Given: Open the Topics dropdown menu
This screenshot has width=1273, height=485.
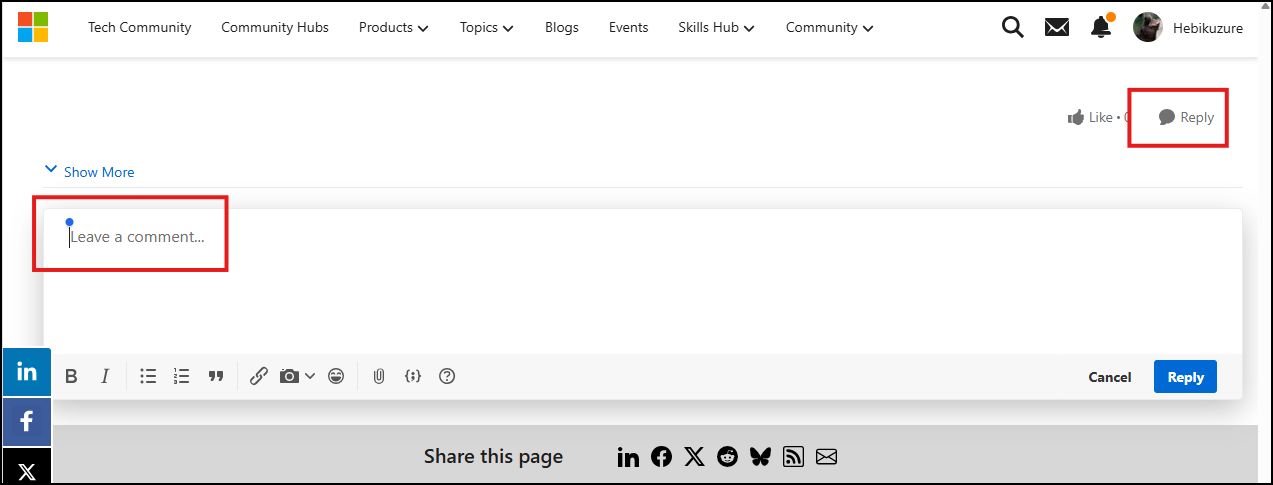Looking at the screenshot, I should pyautogui.click(x=487, y=27).
